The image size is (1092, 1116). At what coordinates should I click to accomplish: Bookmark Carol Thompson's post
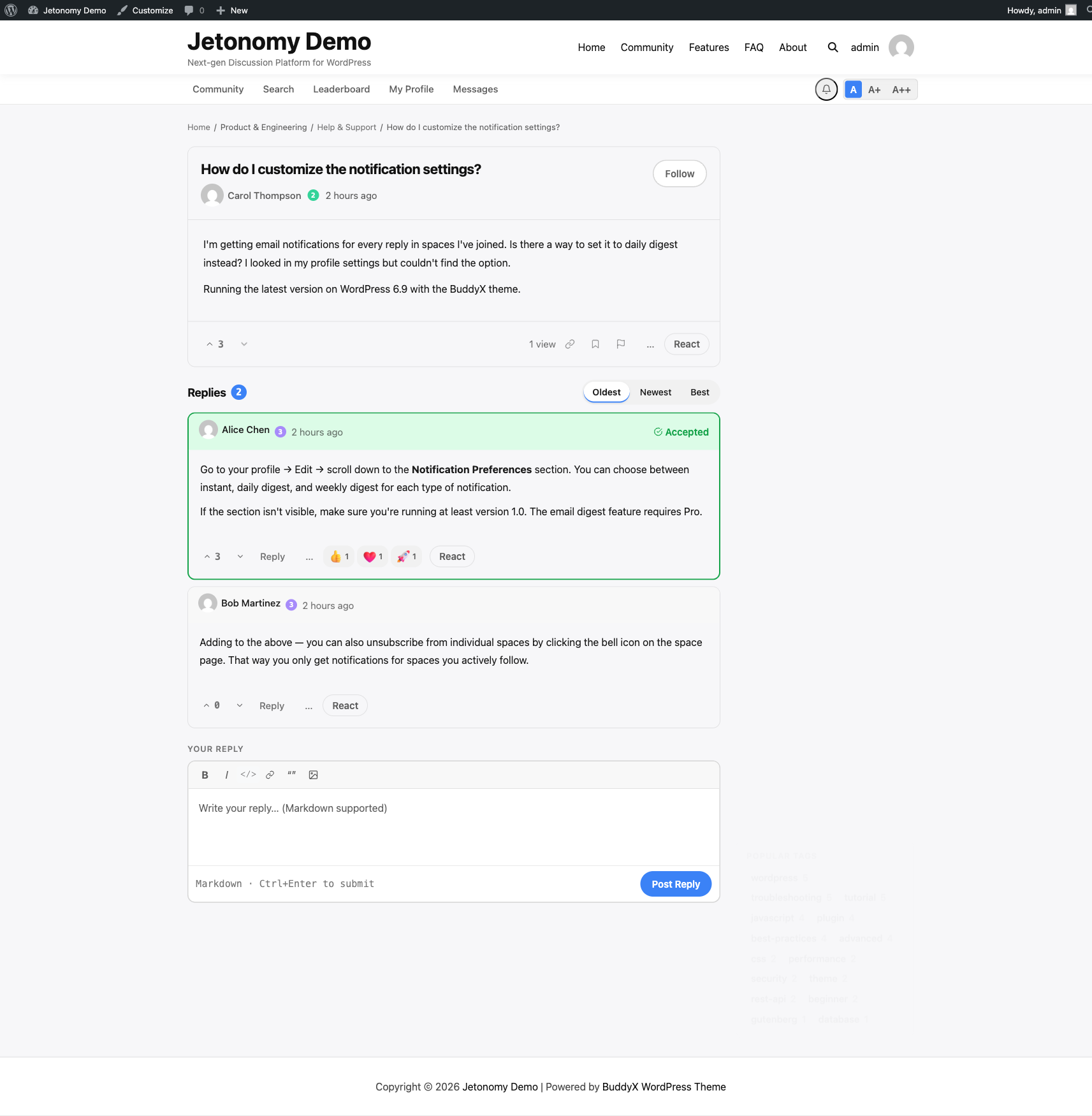(x=595, y=344)
